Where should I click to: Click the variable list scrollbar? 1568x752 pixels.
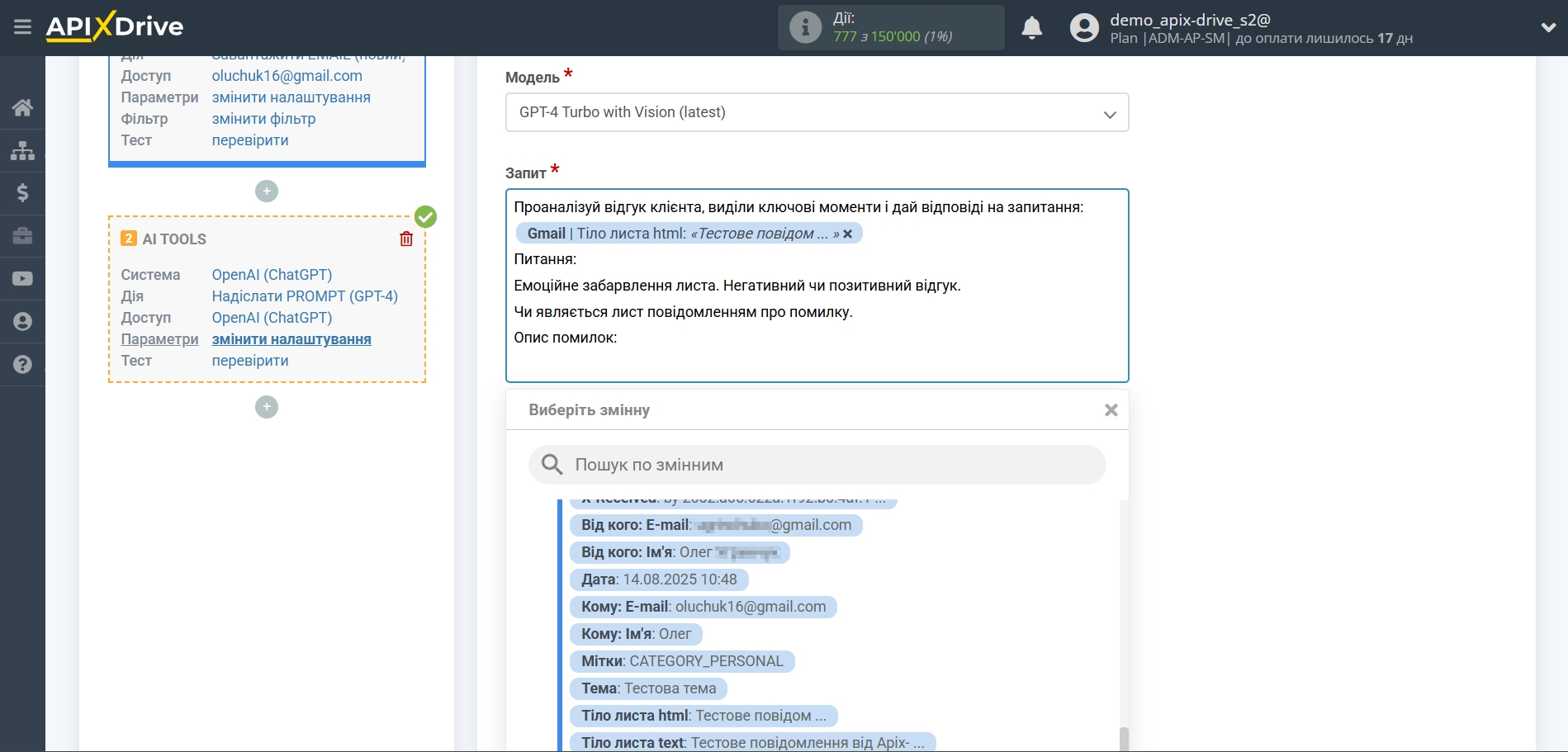coord(1124,739)
